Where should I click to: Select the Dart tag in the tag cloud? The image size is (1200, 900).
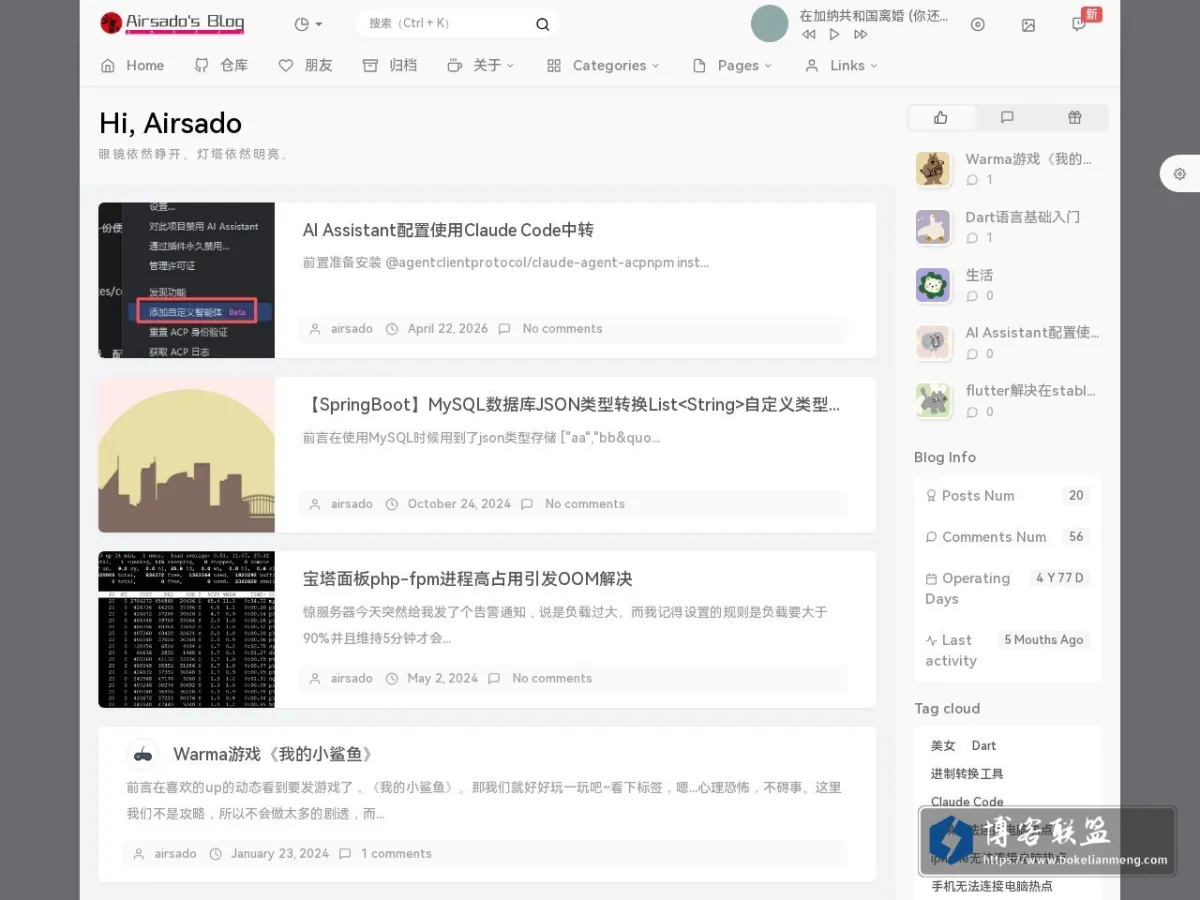(984, 746)
